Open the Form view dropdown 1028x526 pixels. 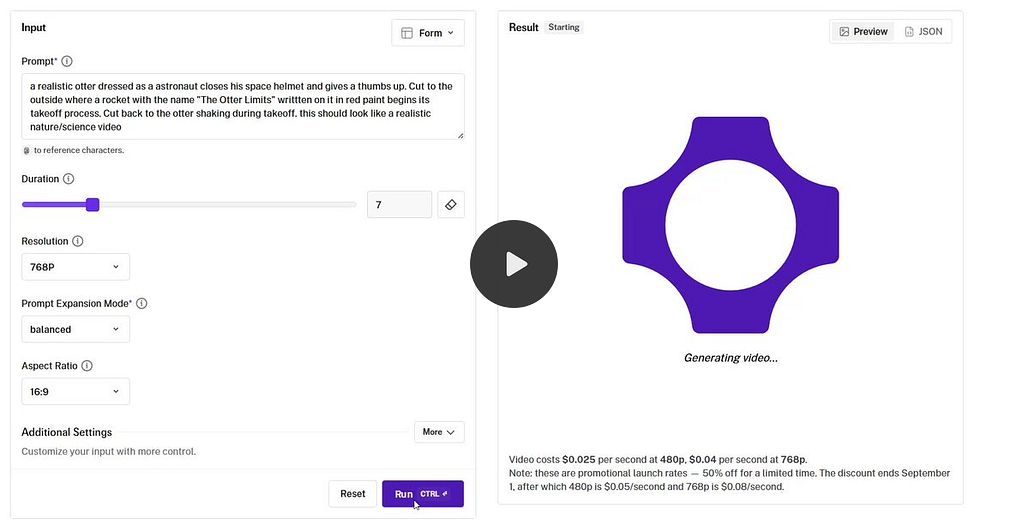coord(428,33)
